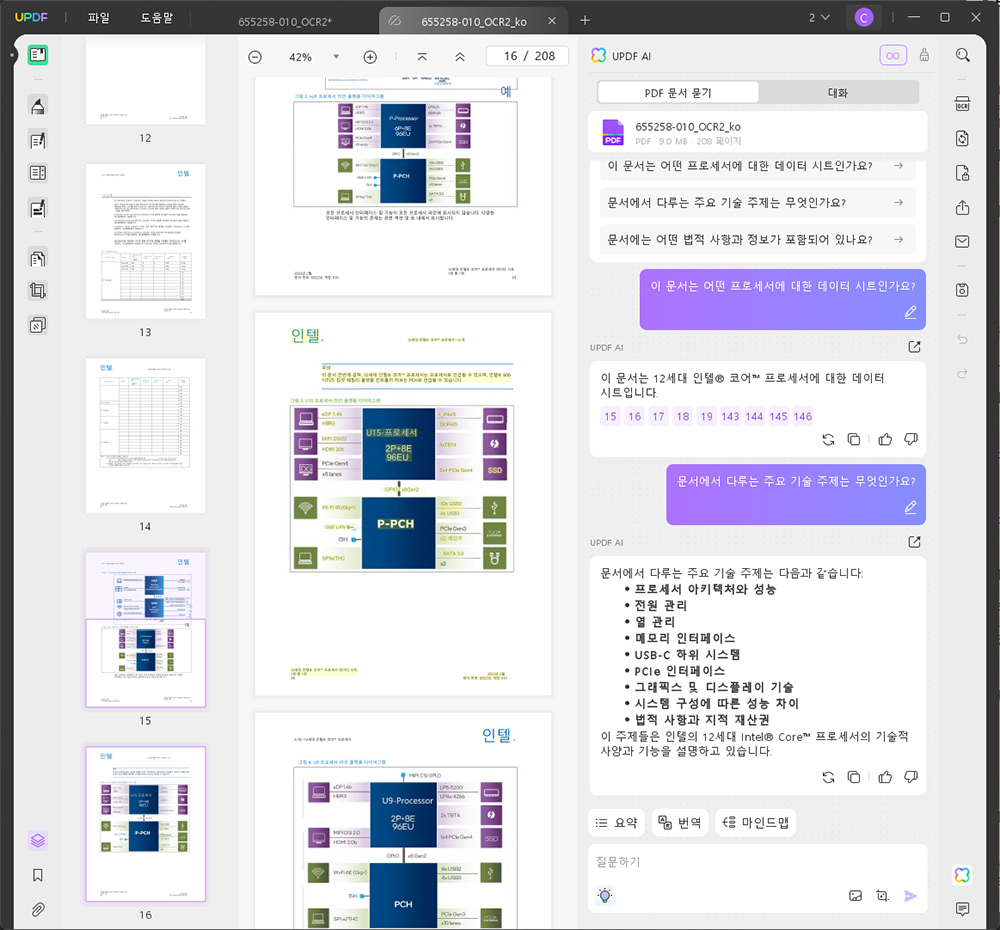Switch to the 대화 chat tab
1000x930 pixels.
click(837, 93)
